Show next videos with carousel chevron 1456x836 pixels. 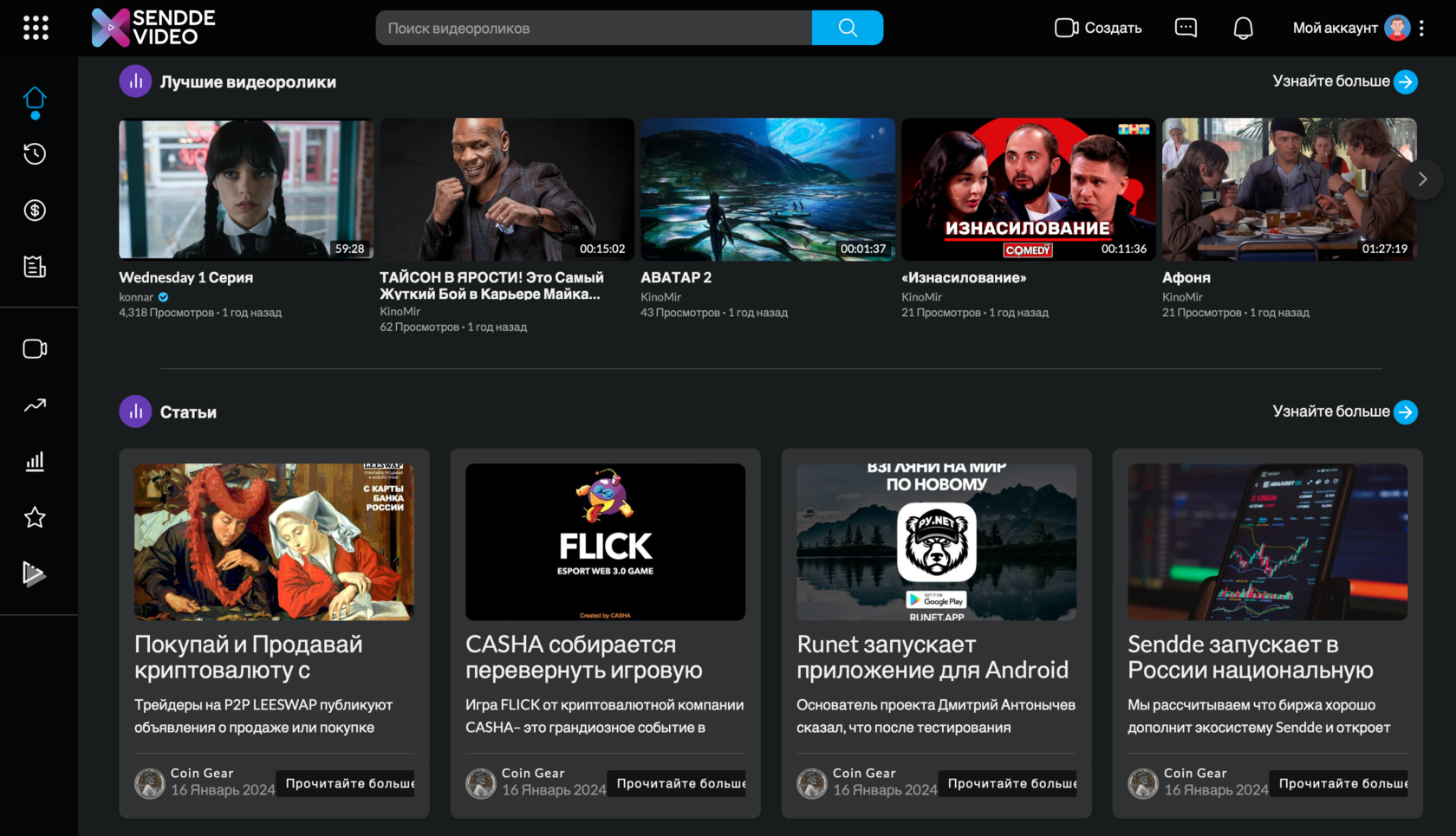(1422, 179)
